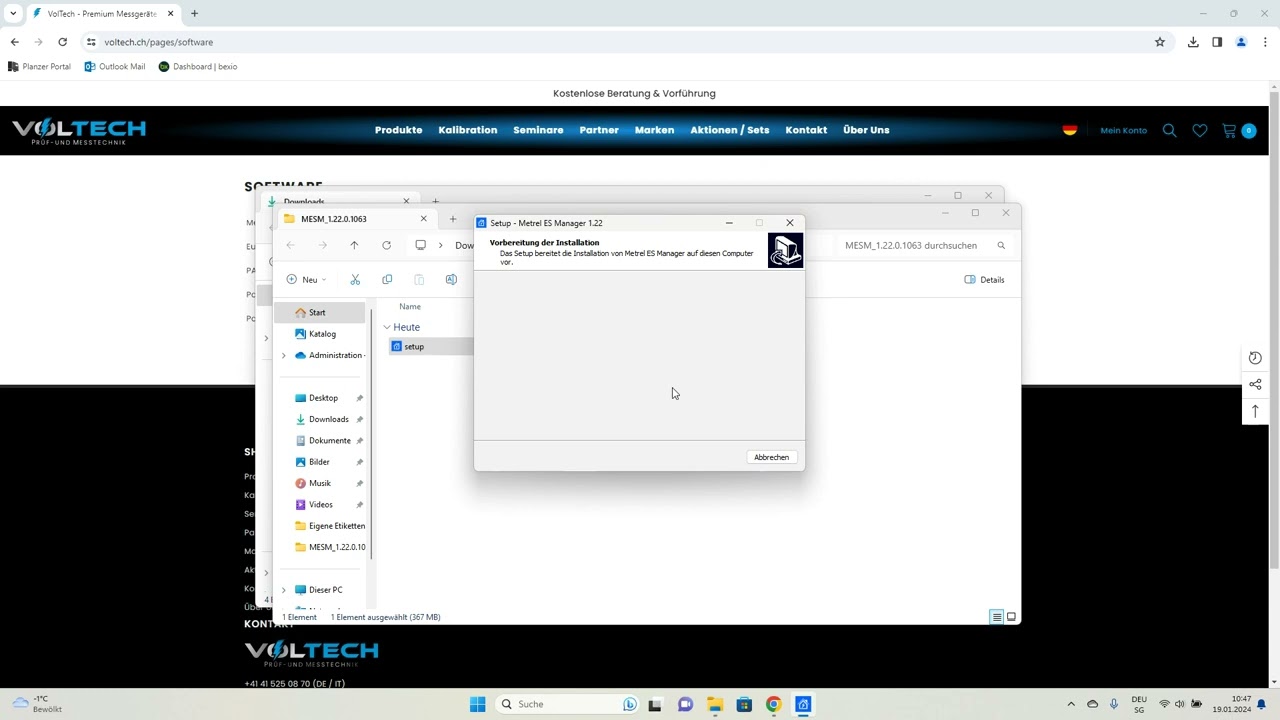The width and height of the screenshot is (1280, 720).
Task: Open the Planzer Portal bookmark
Action: click(x=39, y=67)
